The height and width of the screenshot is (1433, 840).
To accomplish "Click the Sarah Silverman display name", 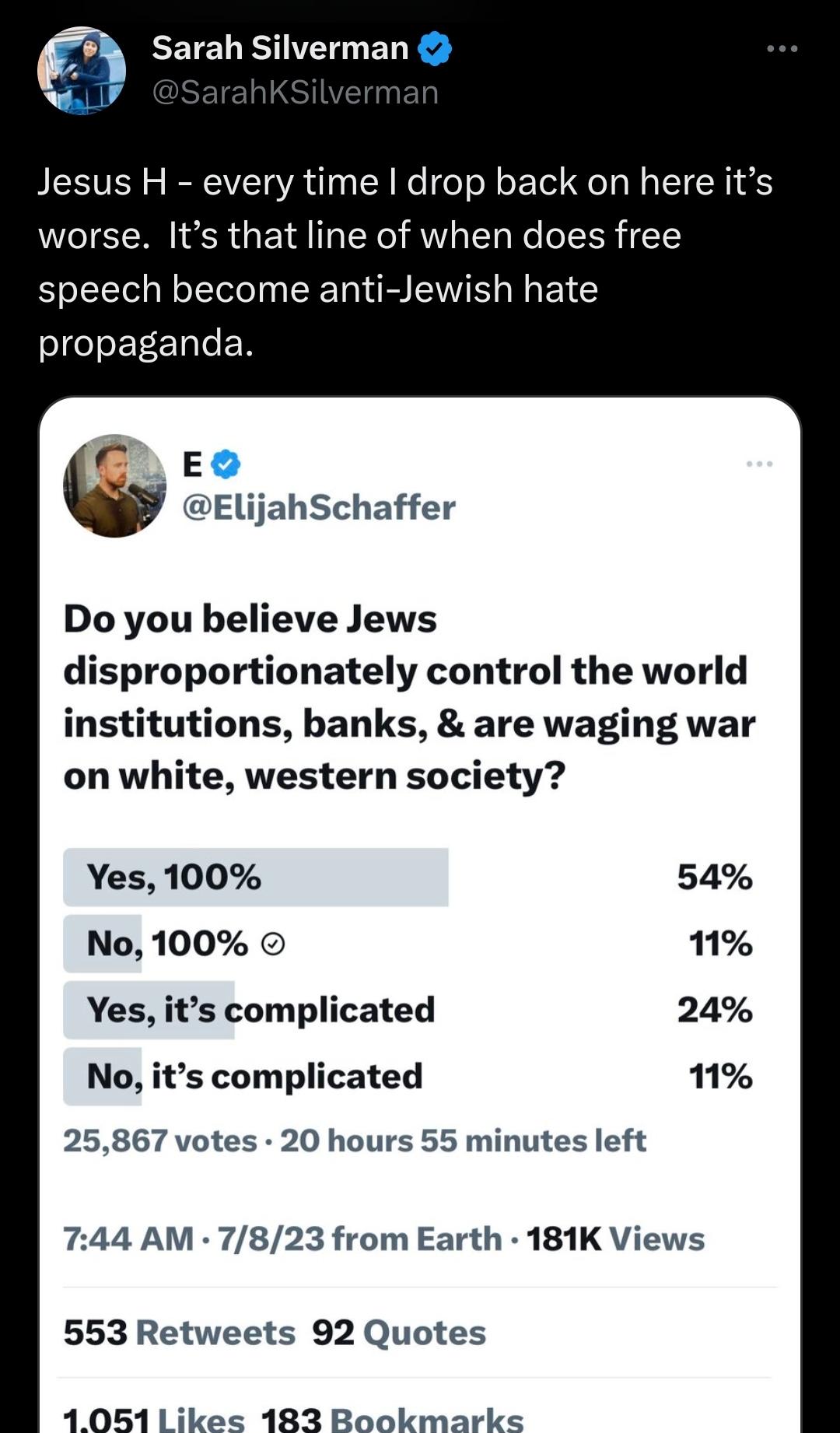I will pyautogui.click(x=280, y=48).
